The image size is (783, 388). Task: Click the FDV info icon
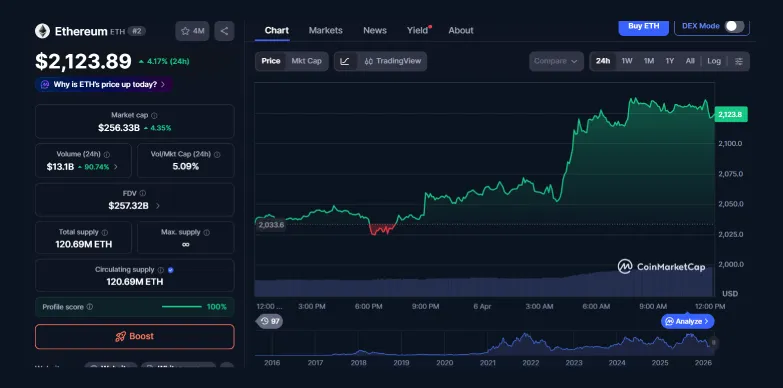click(x=143, y=193)
